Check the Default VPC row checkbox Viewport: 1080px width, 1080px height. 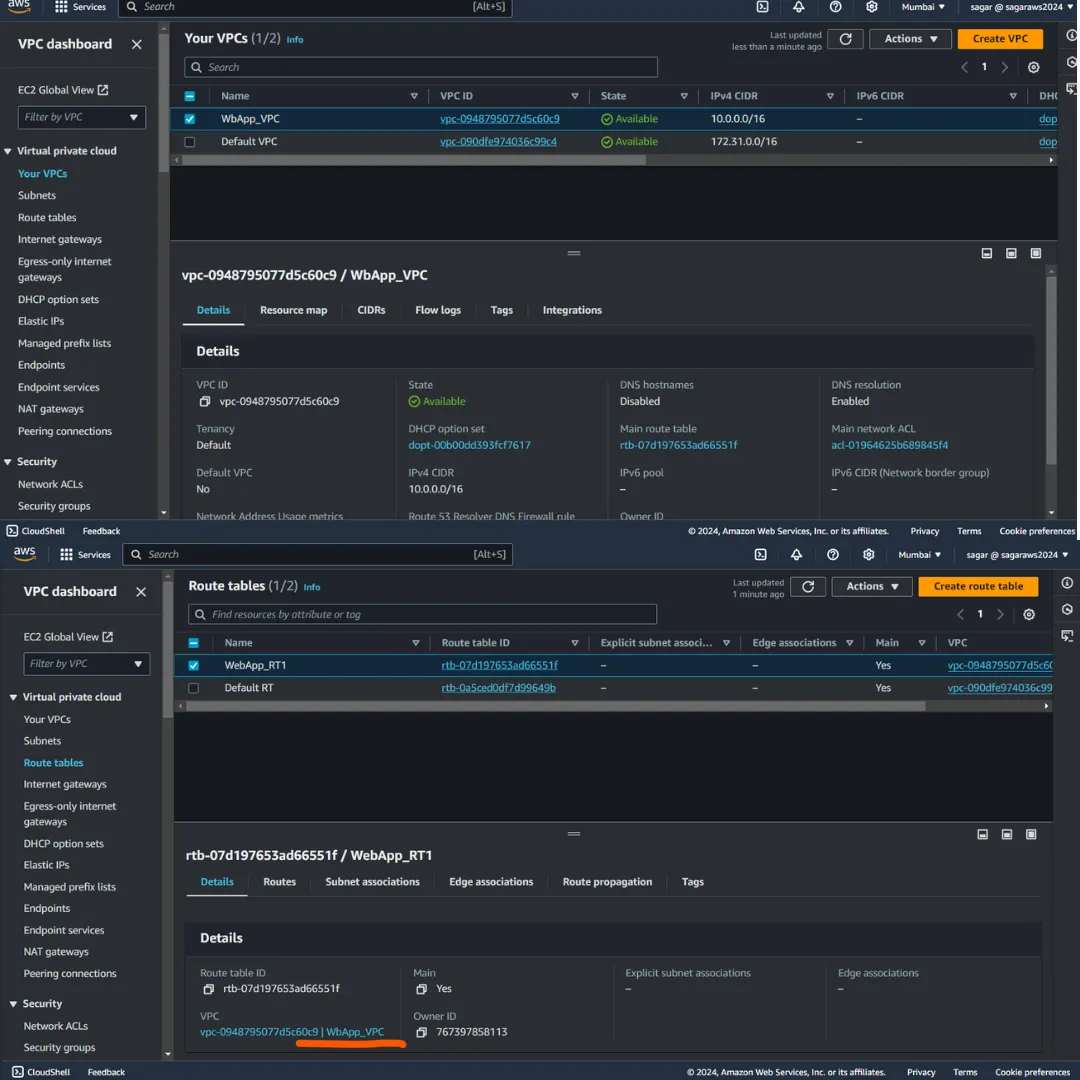coord(189,142)
